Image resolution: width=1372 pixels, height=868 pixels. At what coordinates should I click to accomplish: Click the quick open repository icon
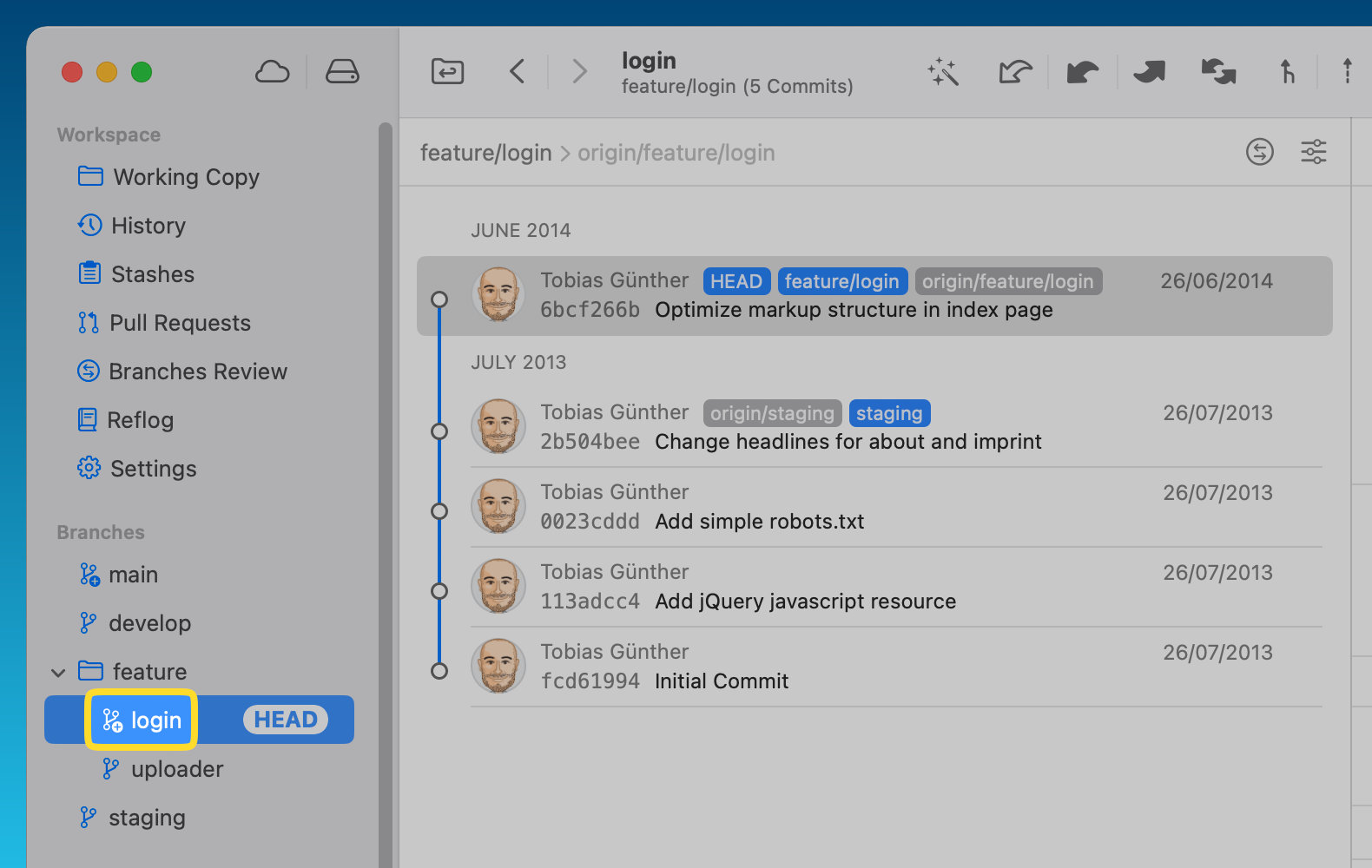(447, 71)
